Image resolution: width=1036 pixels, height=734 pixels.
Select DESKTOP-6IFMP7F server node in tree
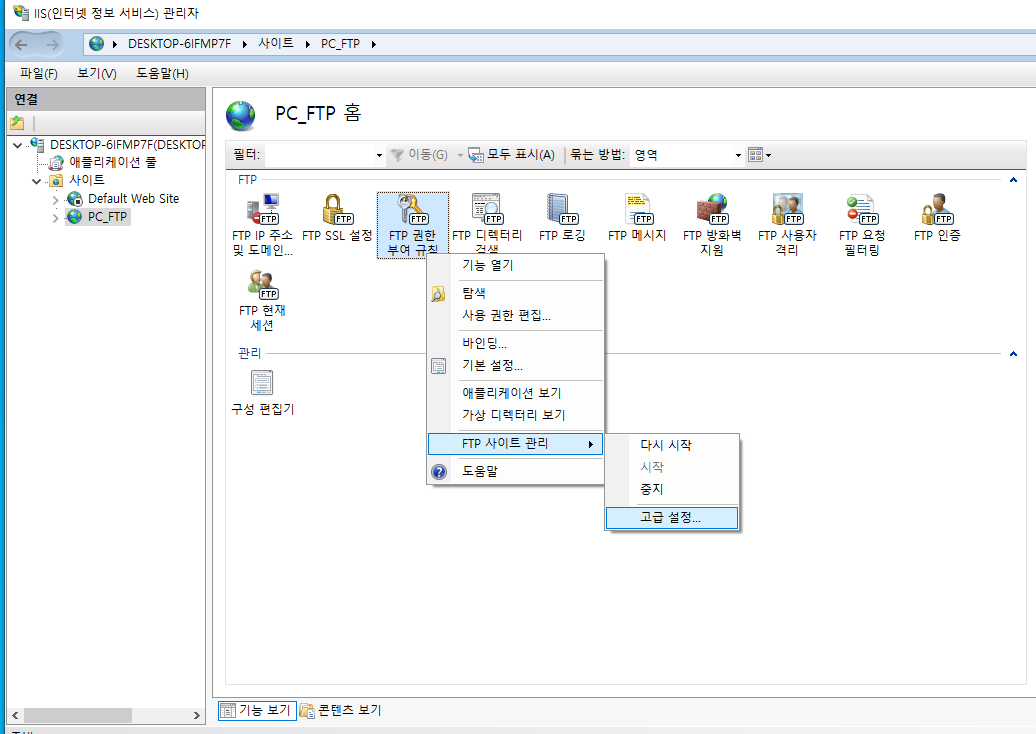[x=127, y=145]
